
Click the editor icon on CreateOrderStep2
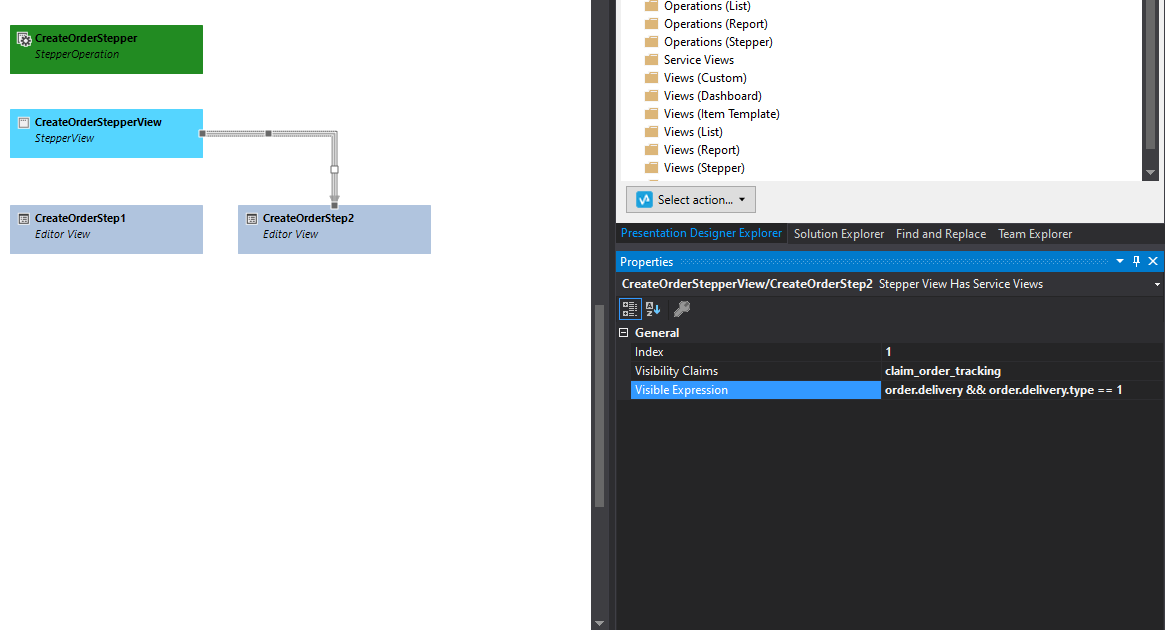pyautogui.click(x=252, y=218)
